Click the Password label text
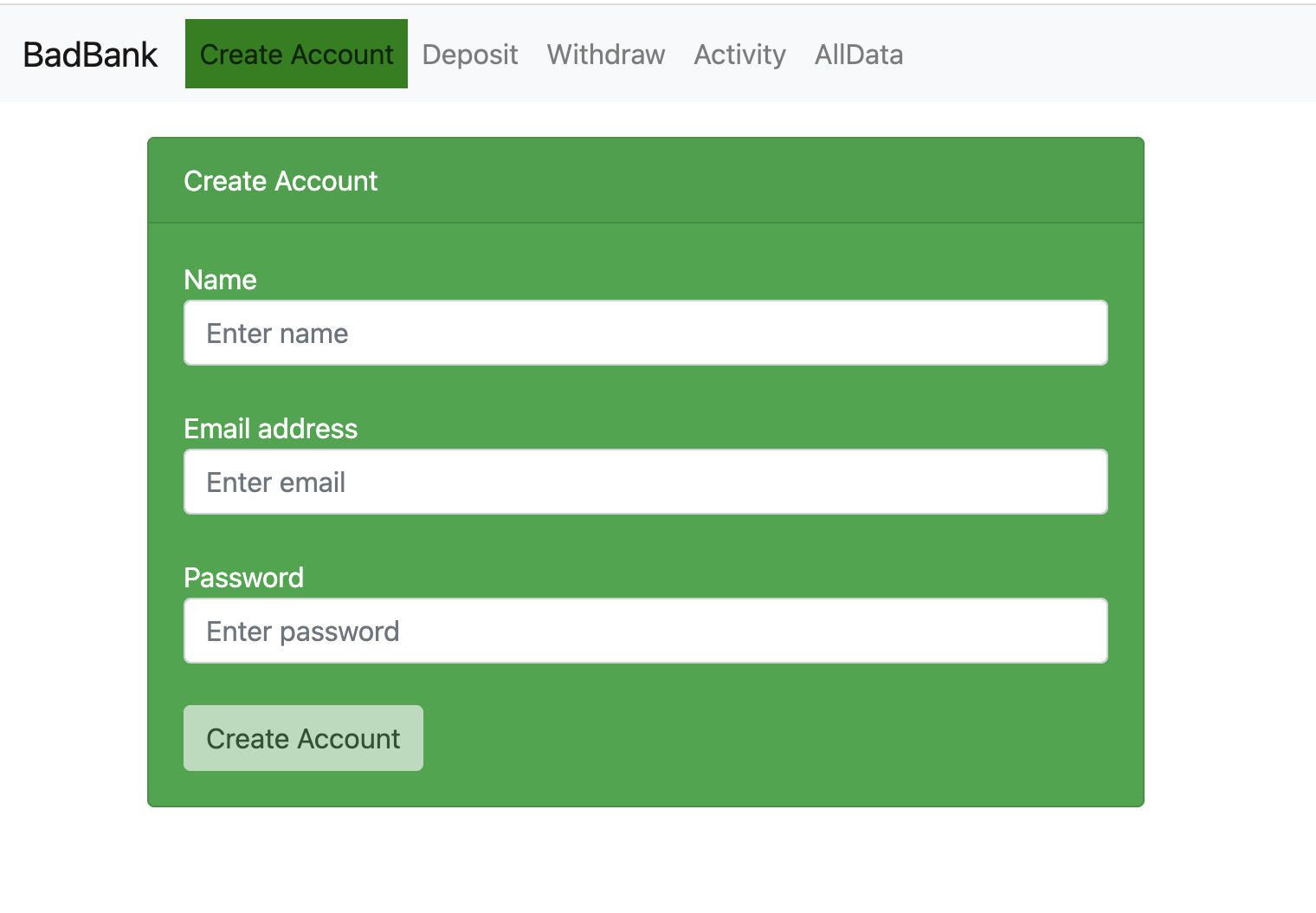This screenshot has width=1316, height=913. (243, 577)
